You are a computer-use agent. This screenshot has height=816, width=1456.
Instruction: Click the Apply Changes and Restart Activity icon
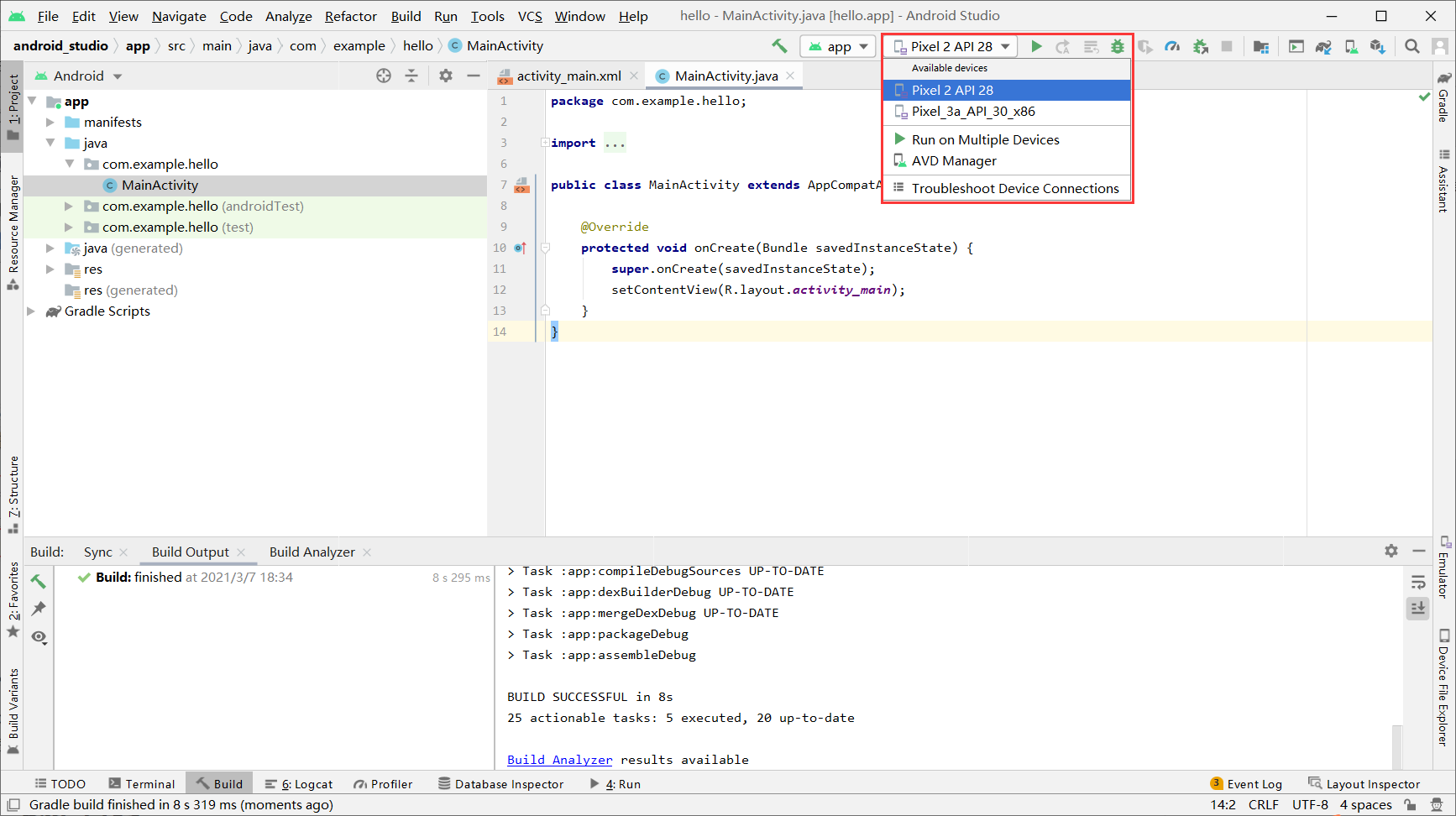pos(1063,46)
